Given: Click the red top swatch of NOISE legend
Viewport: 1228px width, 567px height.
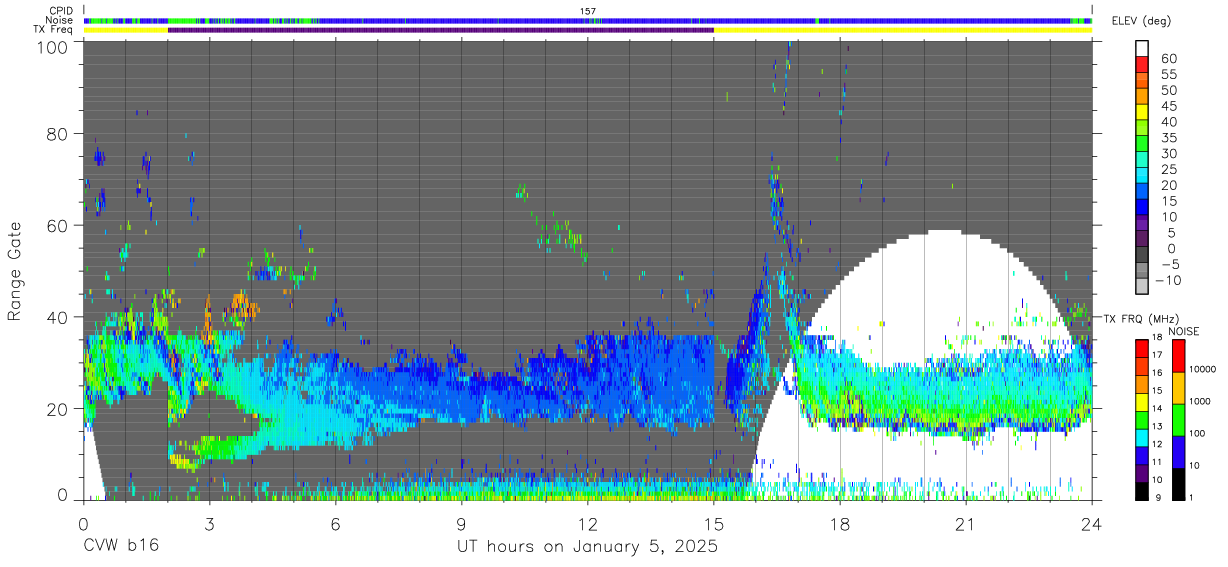Looking at the screenshot, I should (x=1178, y=355).
